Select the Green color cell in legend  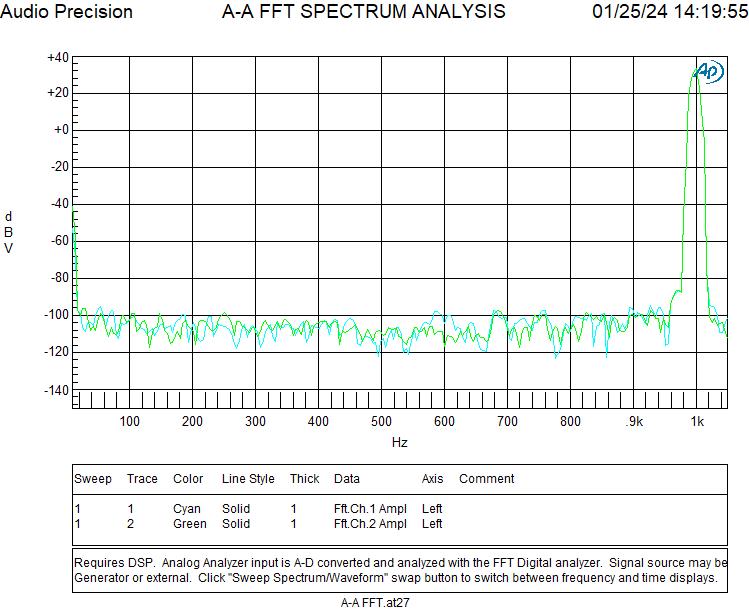190,524
